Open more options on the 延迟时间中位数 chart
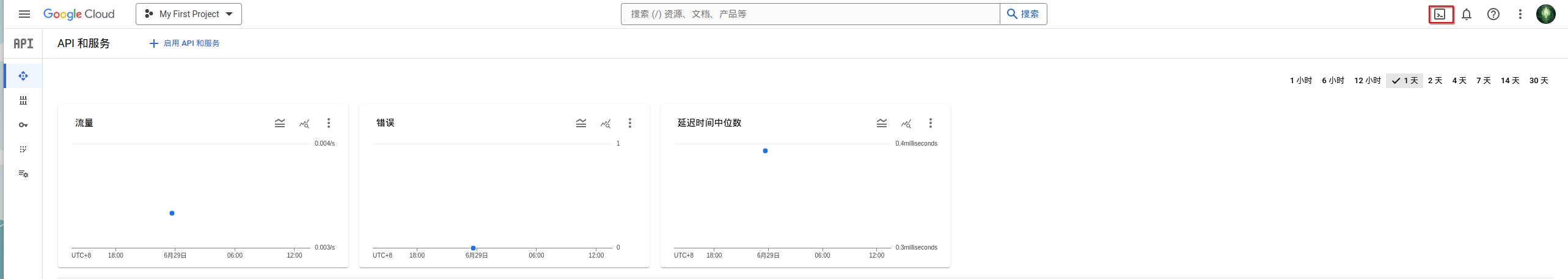1568x279 pixels. pyautogui.click(x=931, y=123)
